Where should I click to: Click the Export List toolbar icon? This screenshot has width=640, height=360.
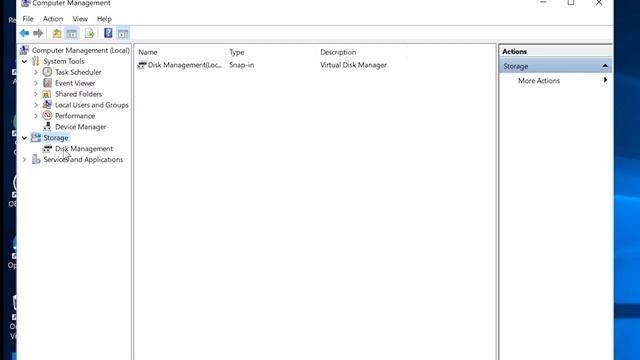click(x=89, y=33)
